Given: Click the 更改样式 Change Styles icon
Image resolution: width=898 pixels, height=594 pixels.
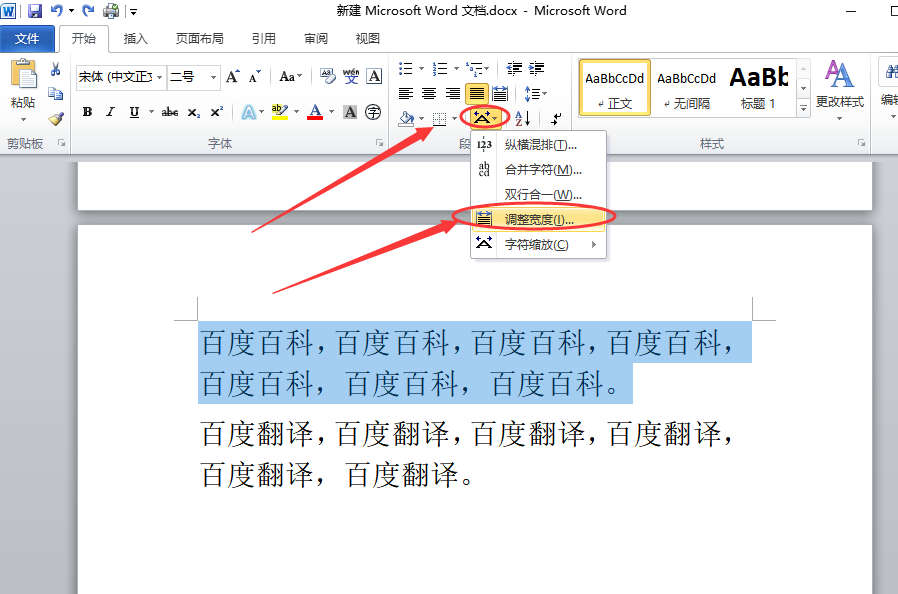Looking at the screenshot, I should pos(839,89).
